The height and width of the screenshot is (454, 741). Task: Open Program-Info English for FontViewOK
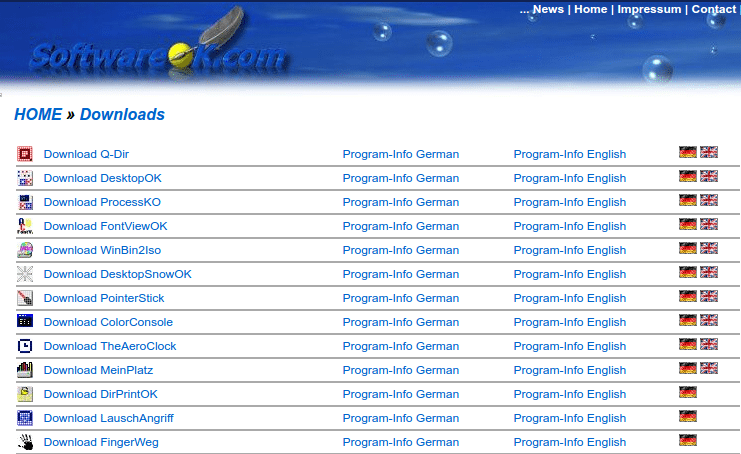pyautogui.click(x=569, y=226)
